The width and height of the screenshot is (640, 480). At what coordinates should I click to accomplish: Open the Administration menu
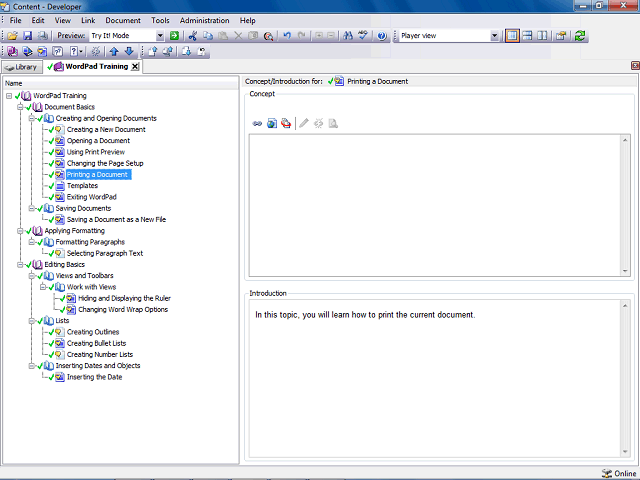point(204,20)
